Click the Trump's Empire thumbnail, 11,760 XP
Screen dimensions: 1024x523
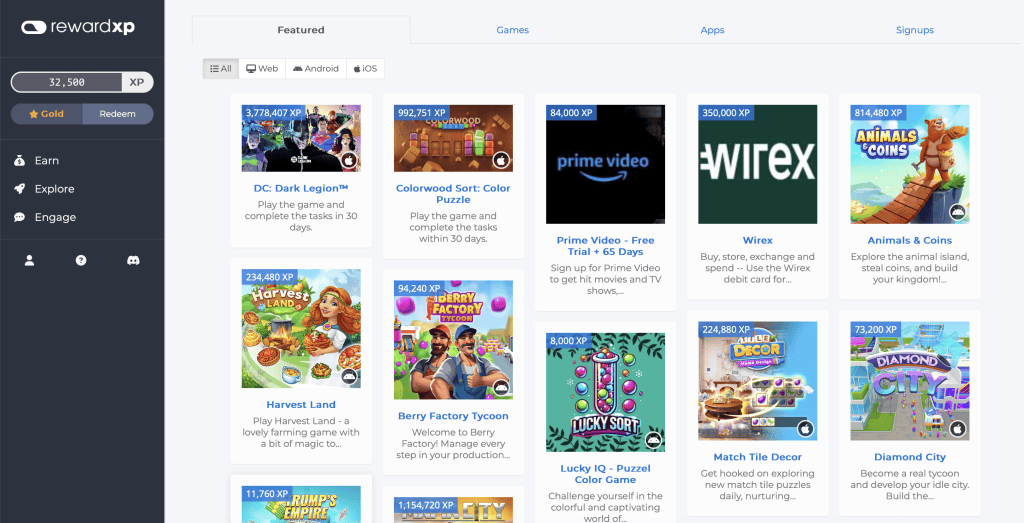301,504
